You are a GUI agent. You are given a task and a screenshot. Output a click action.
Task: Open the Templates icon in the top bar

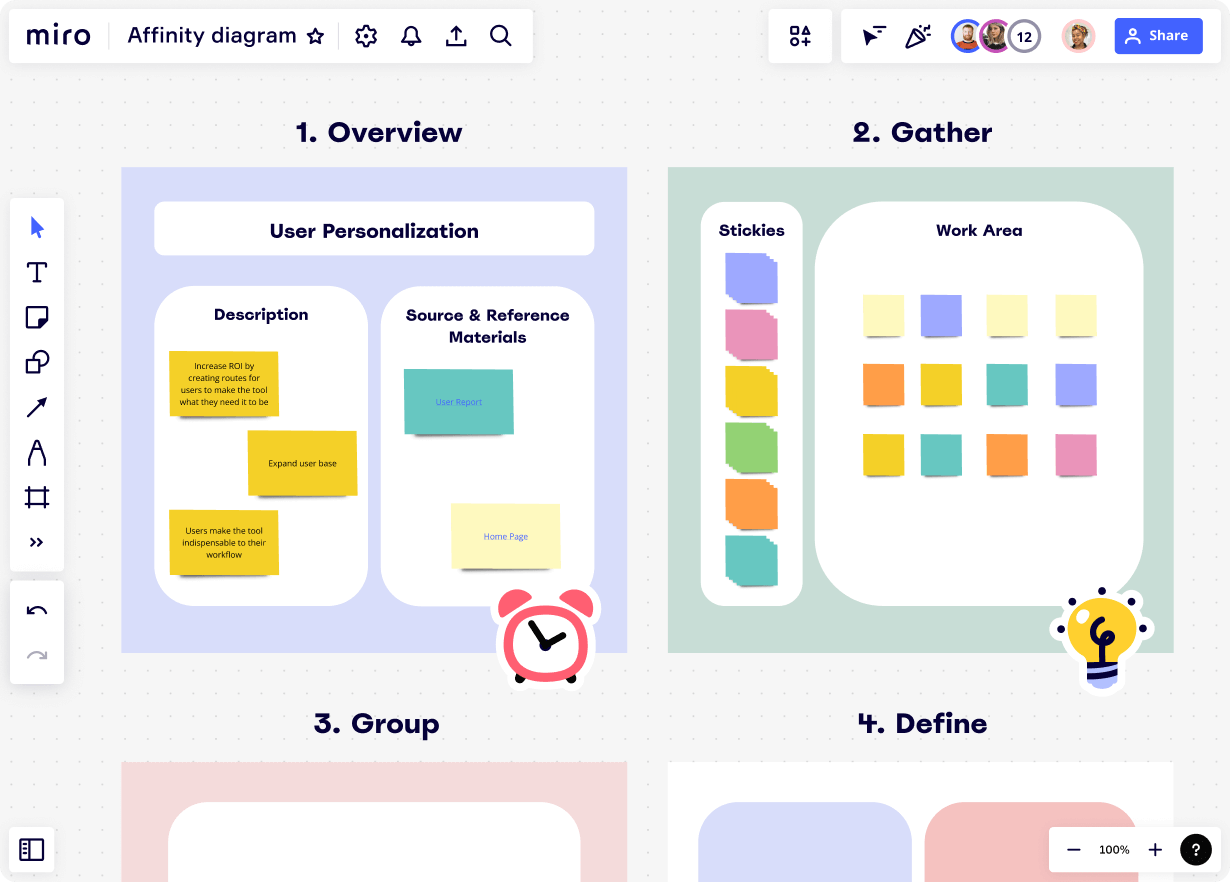[800, 35]
